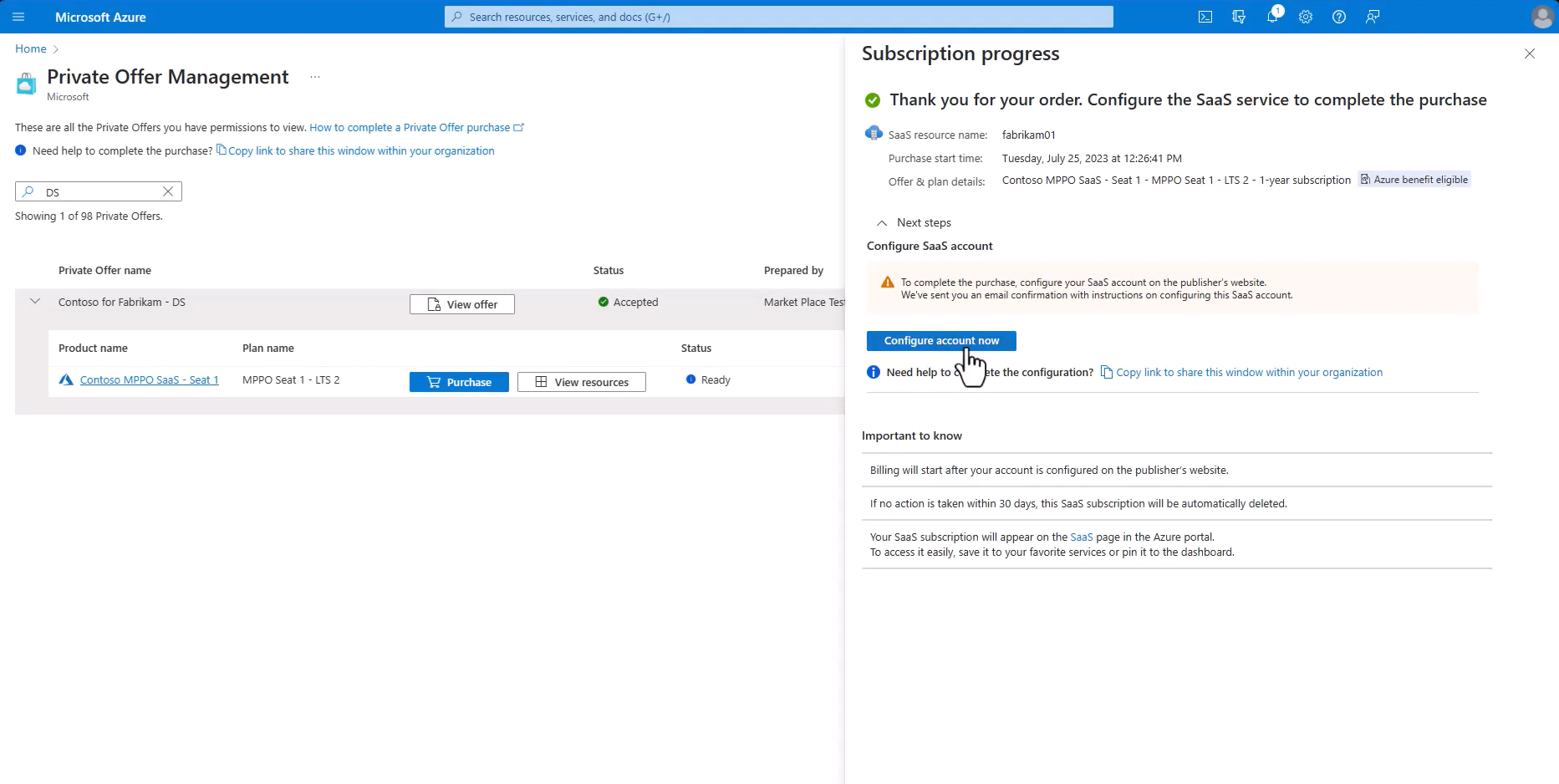Screen dimensions: 1559x784
Task: Close the Subscription progress panel
Action: click(1530, 53)
